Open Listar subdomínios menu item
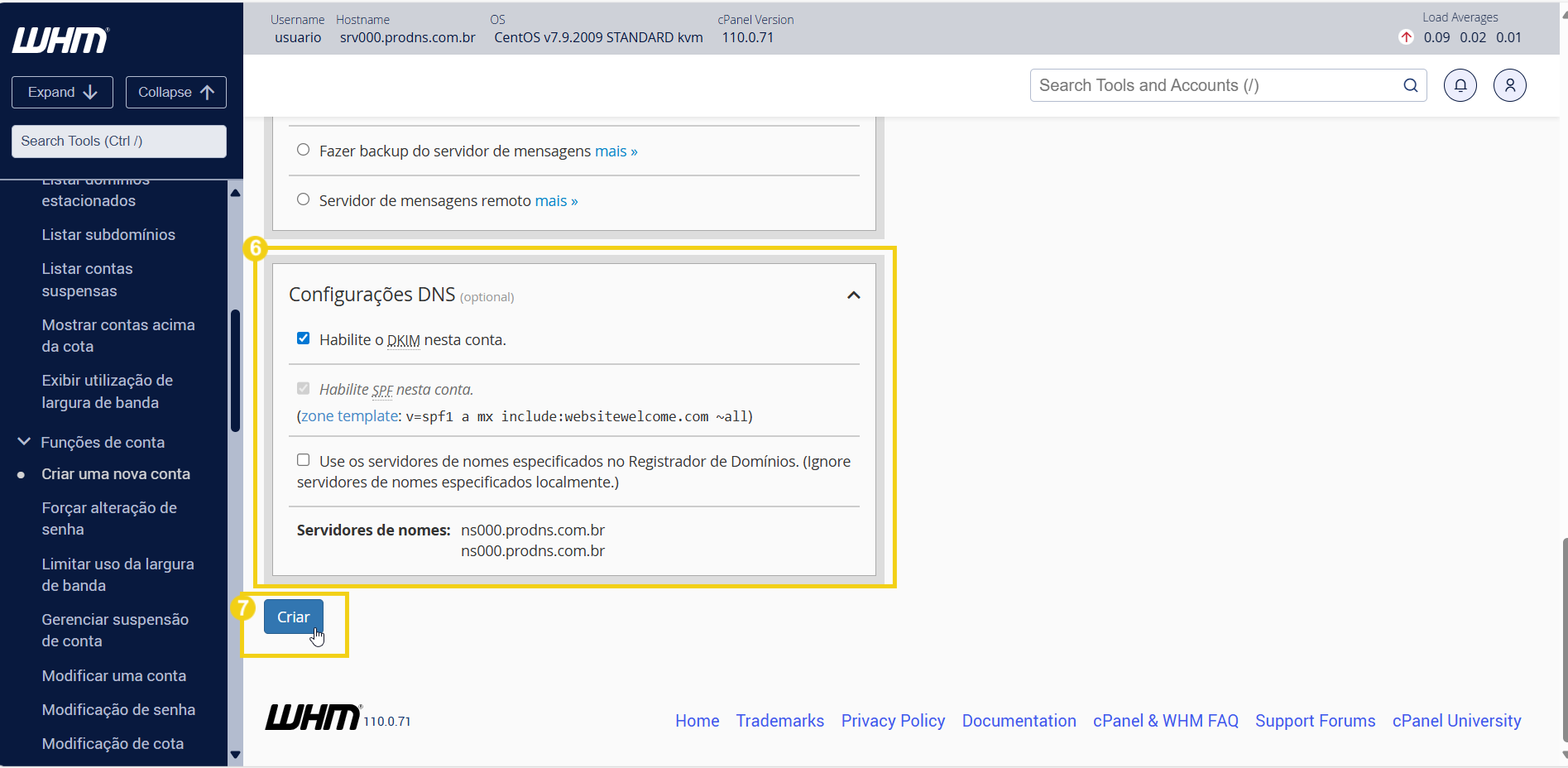 pos(108,235)
